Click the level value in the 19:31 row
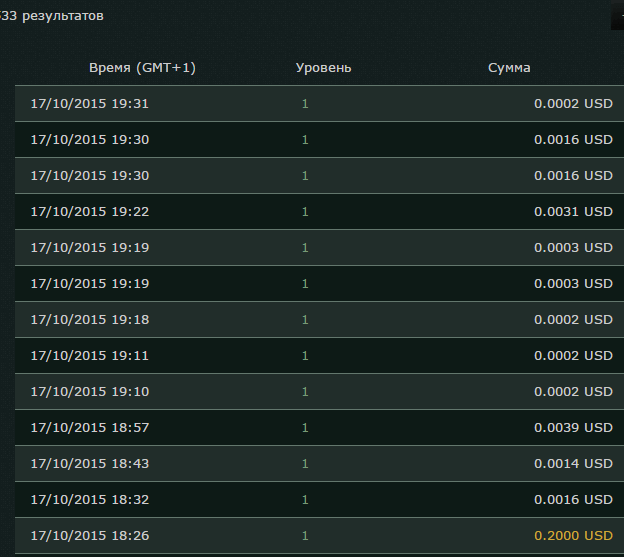This screenshot has height=557, width=624. pos(305,104)
